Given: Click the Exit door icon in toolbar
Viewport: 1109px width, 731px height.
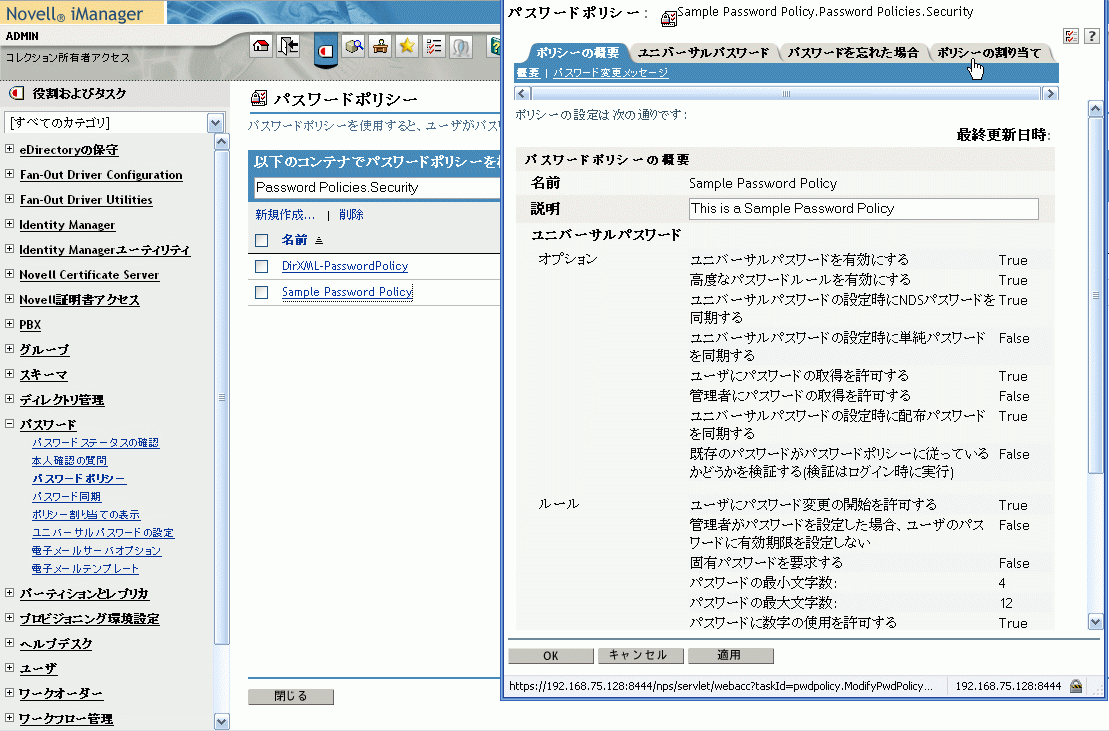Looking at the screenshot, I should [288, 47].
